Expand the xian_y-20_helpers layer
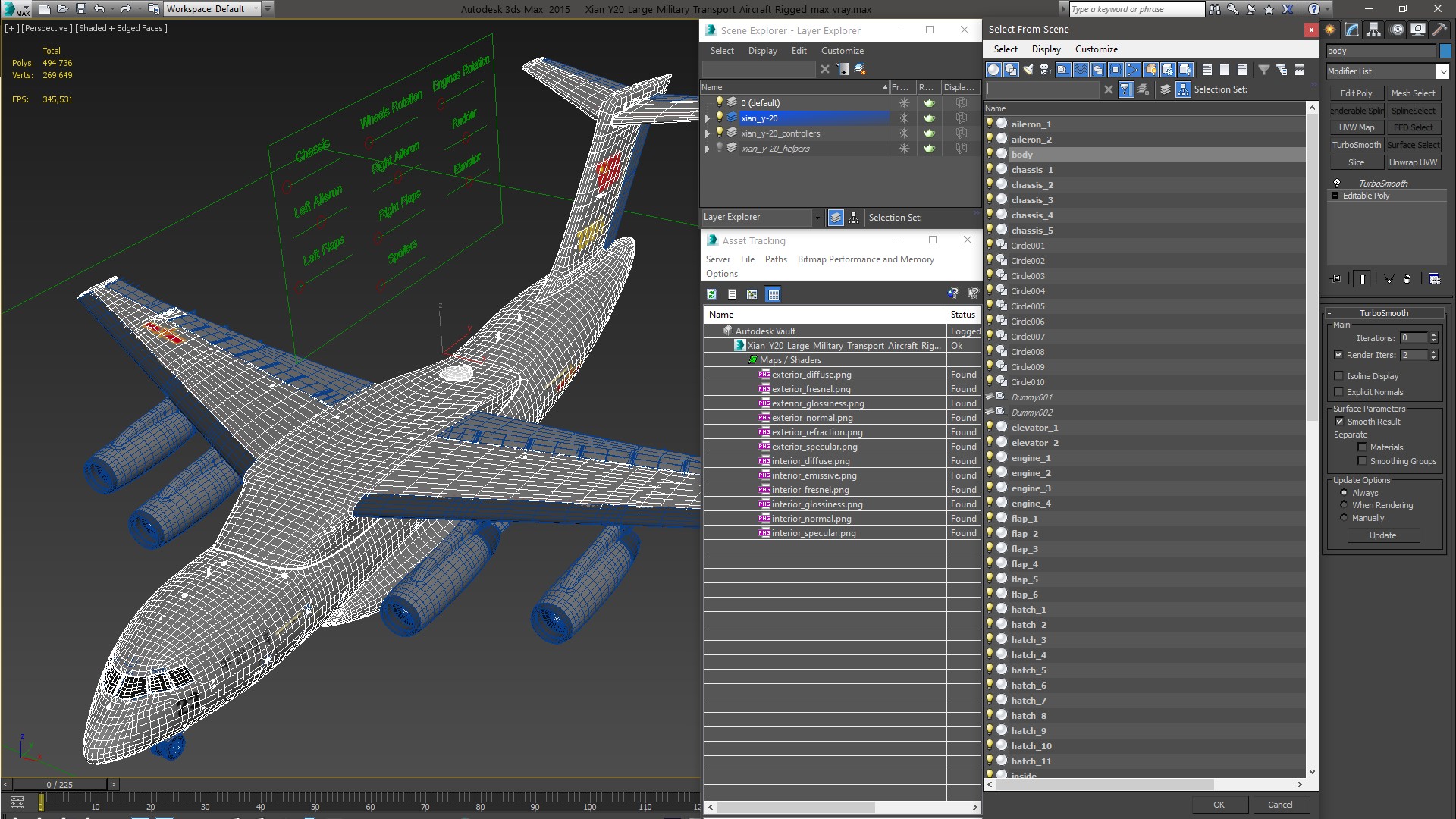The image size is (1456, 819). (708, 149)
